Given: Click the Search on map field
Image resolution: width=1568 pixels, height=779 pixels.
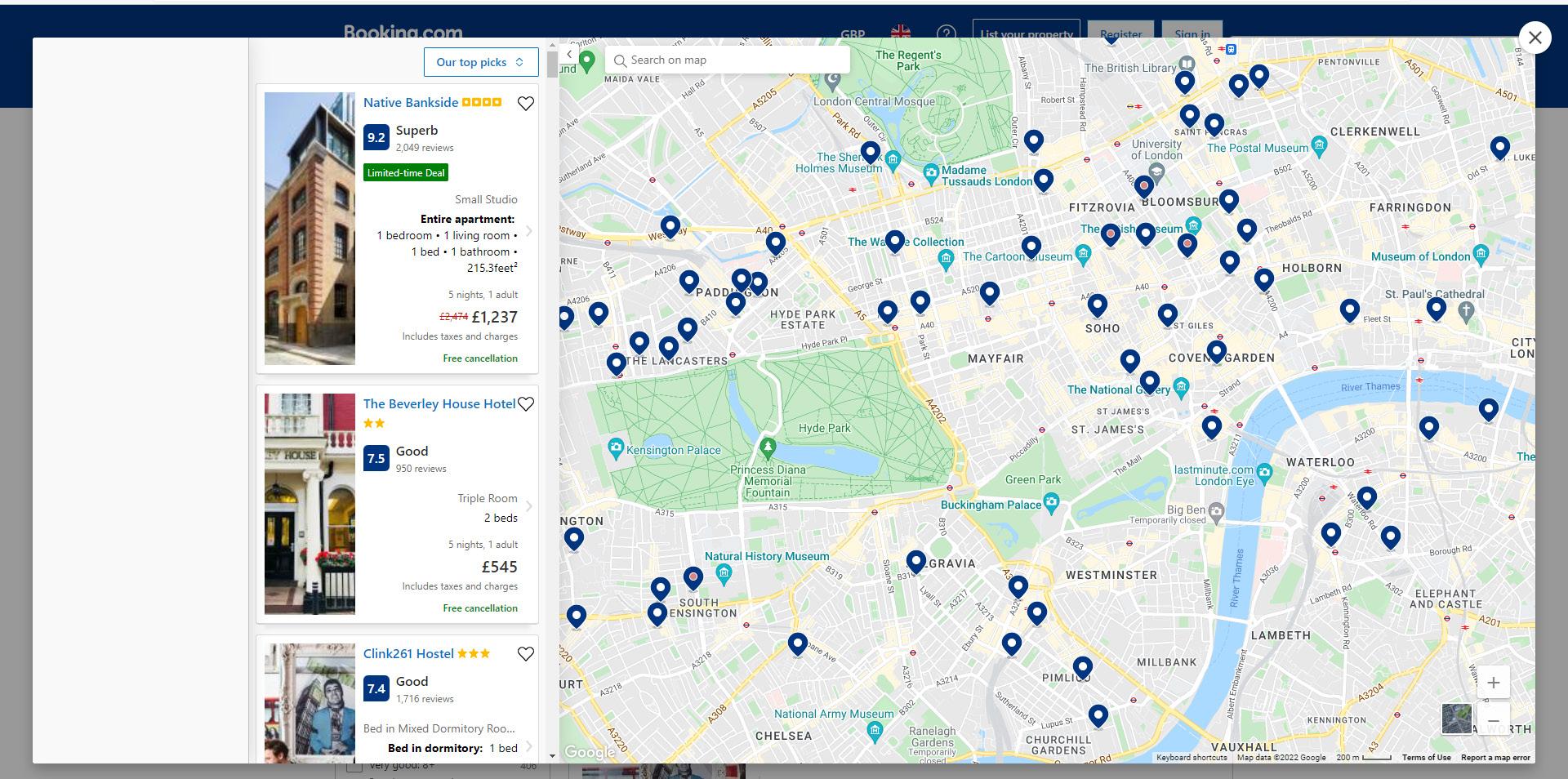Looking at the screenshot, I should tap(728, 60).
